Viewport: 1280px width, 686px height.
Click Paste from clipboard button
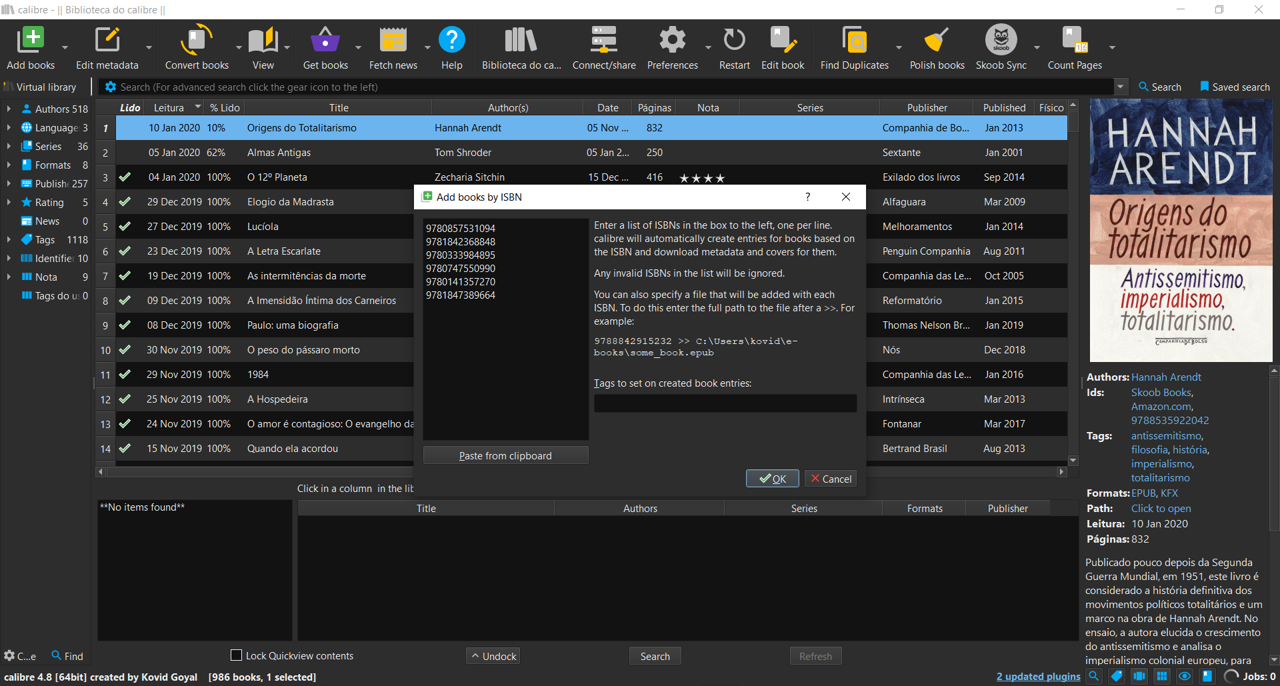(x=505, y=455)
